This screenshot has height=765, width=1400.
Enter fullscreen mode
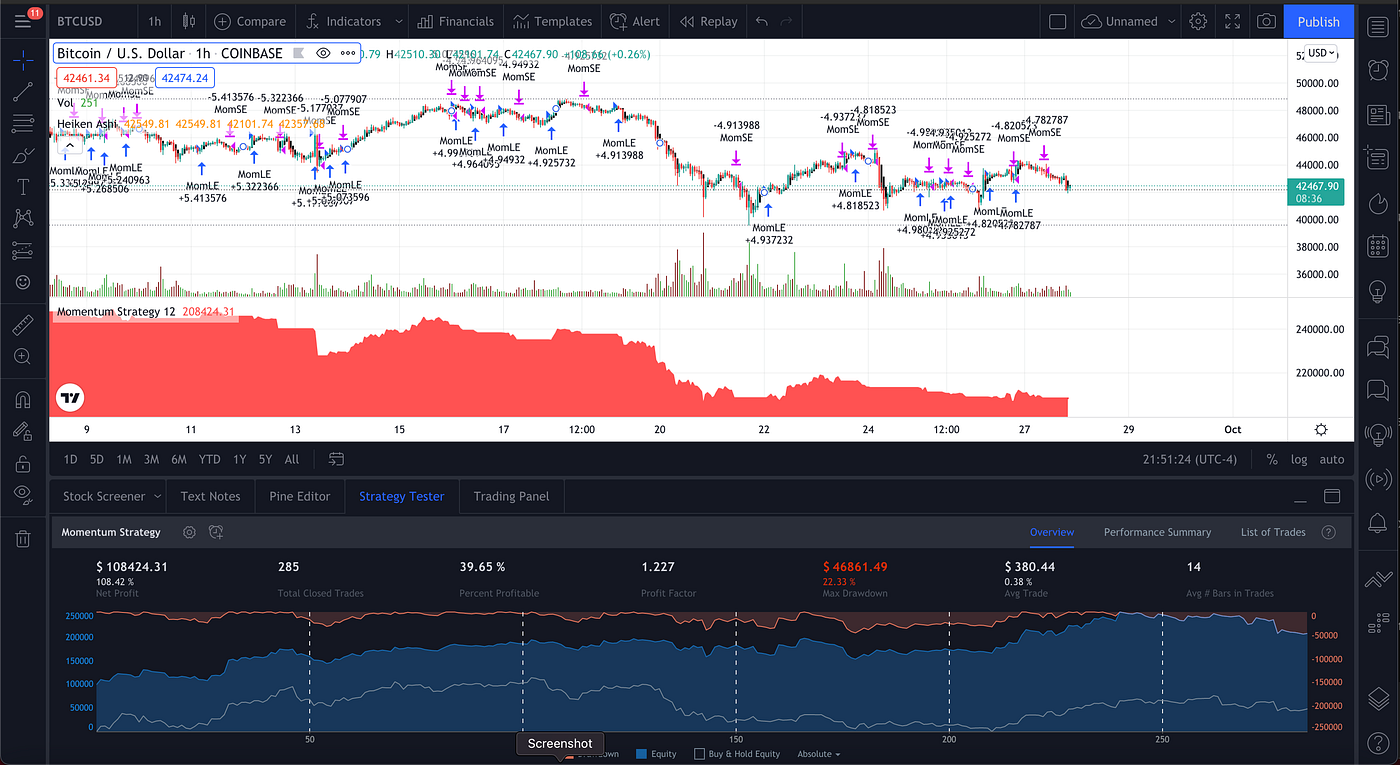[x=1233, y=21]
